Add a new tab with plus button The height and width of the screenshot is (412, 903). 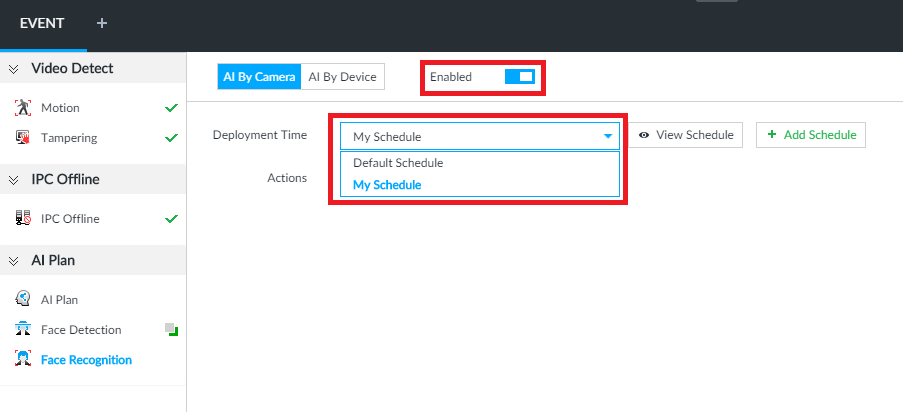[102, 23]
